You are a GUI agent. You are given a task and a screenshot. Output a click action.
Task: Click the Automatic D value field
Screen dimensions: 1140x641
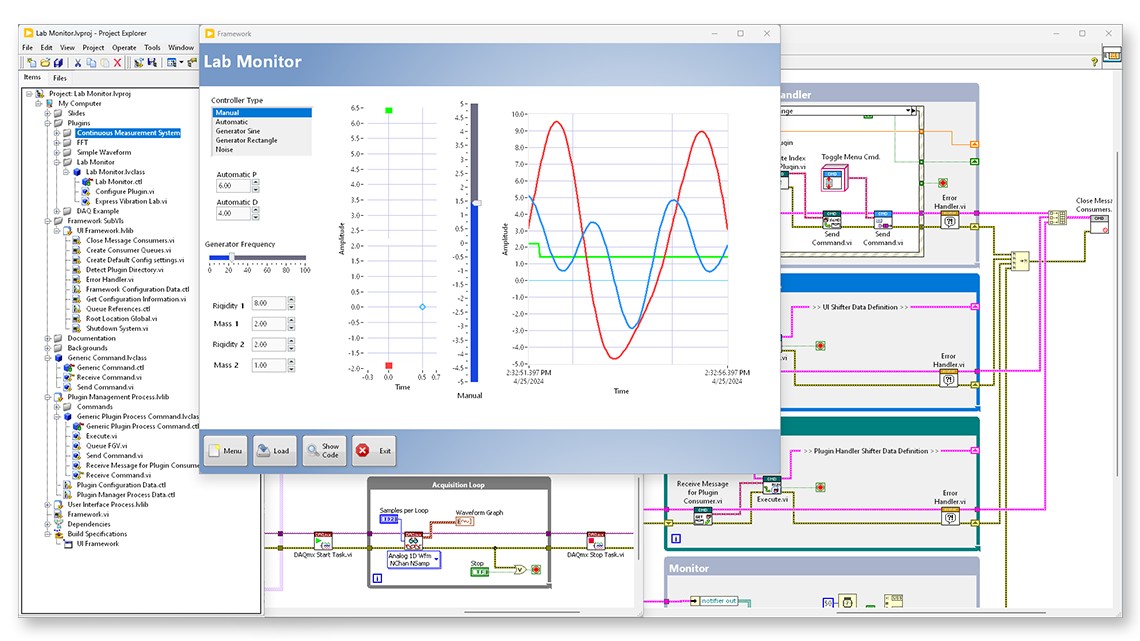233,214
